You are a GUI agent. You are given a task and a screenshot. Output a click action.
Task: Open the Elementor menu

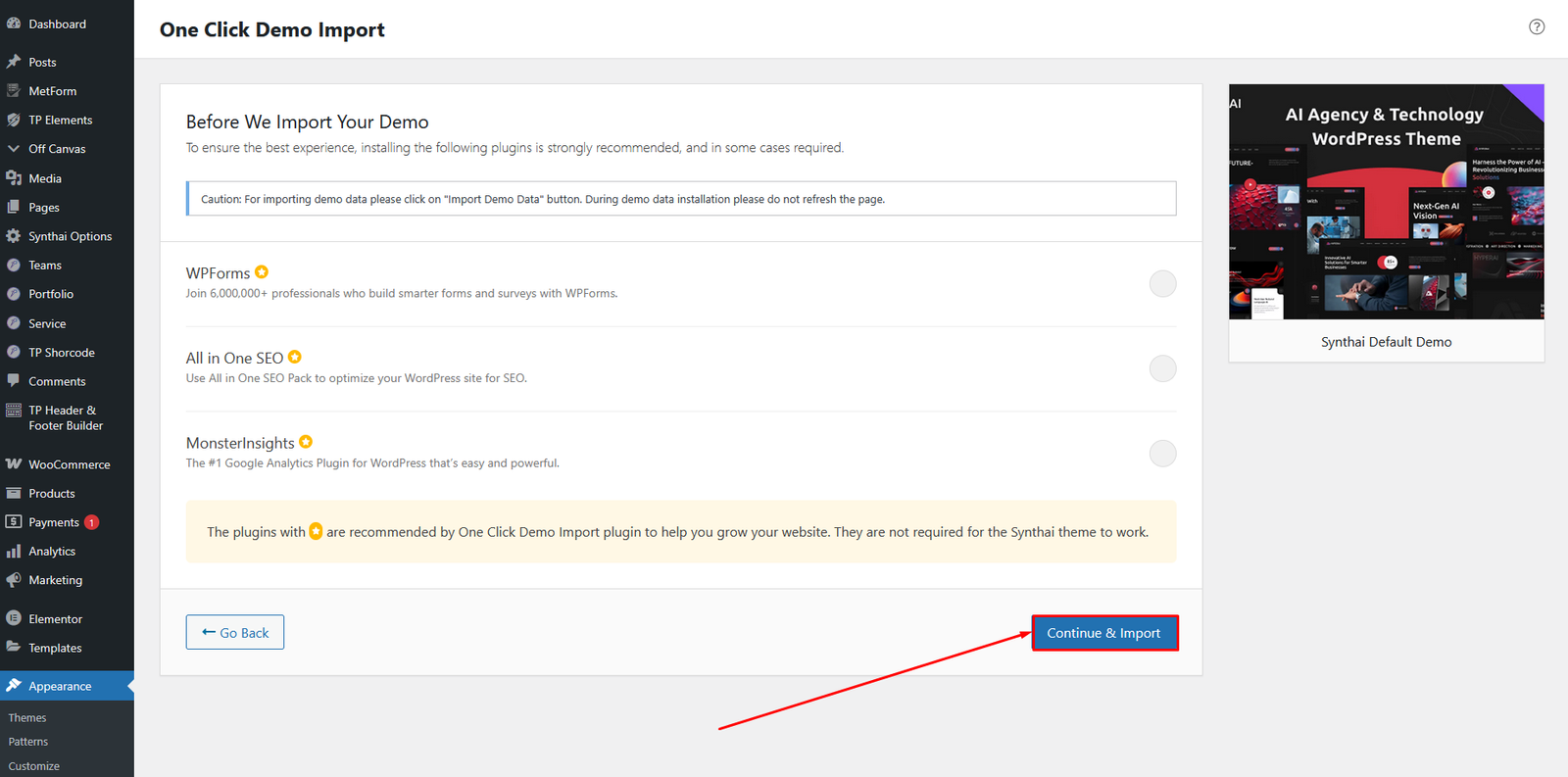pos(67,619)
